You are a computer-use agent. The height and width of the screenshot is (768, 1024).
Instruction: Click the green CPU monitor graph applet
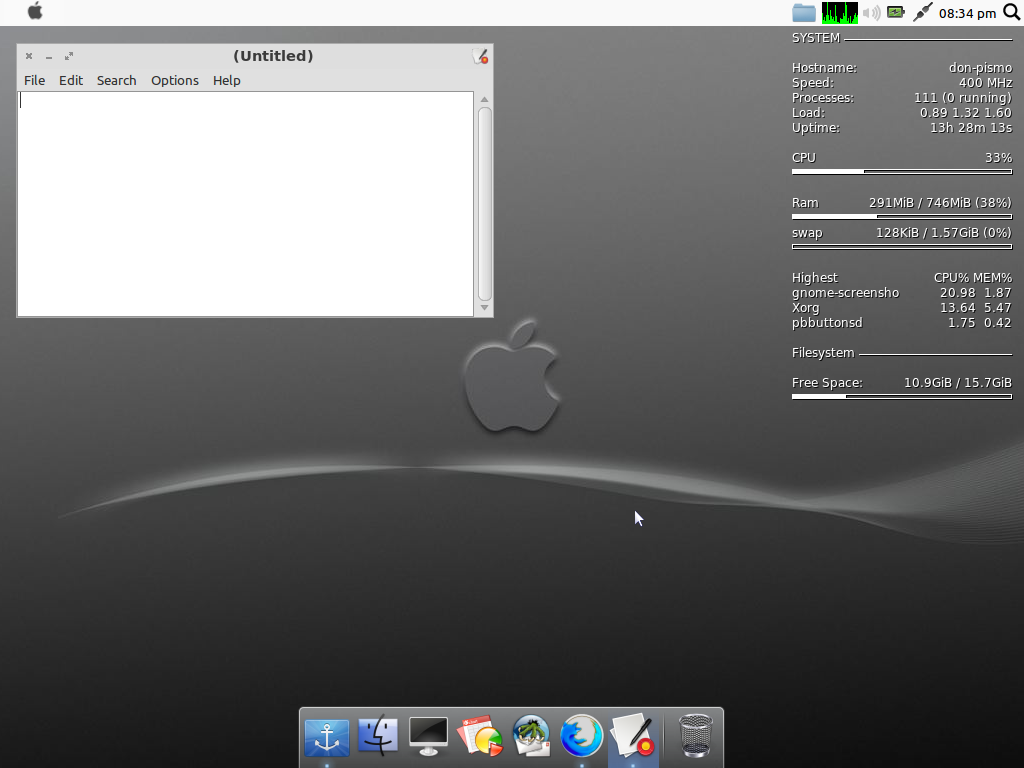tap(839, 13)
